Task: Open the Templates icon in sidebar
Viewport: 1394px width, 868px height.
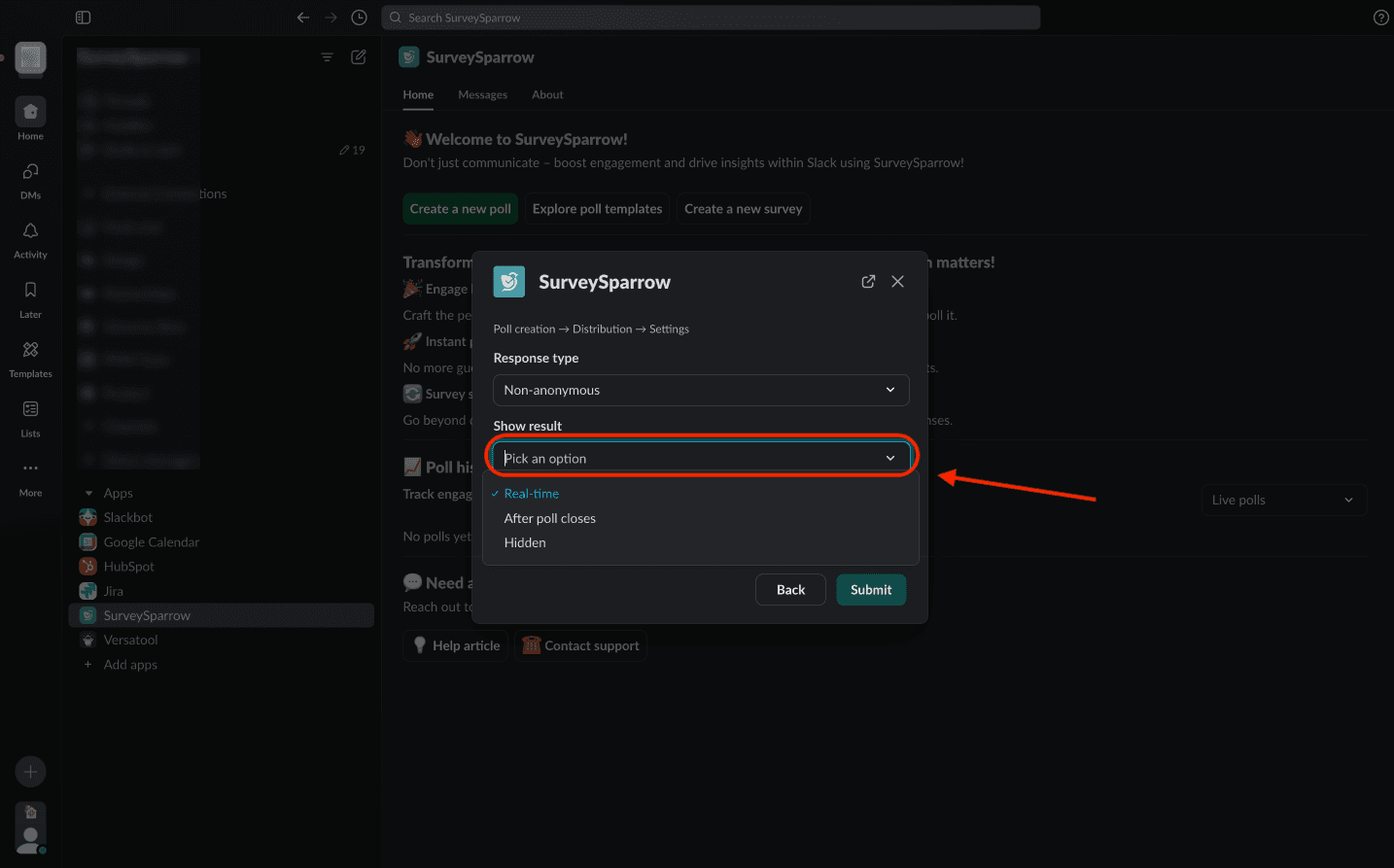Action: (30, 350)
